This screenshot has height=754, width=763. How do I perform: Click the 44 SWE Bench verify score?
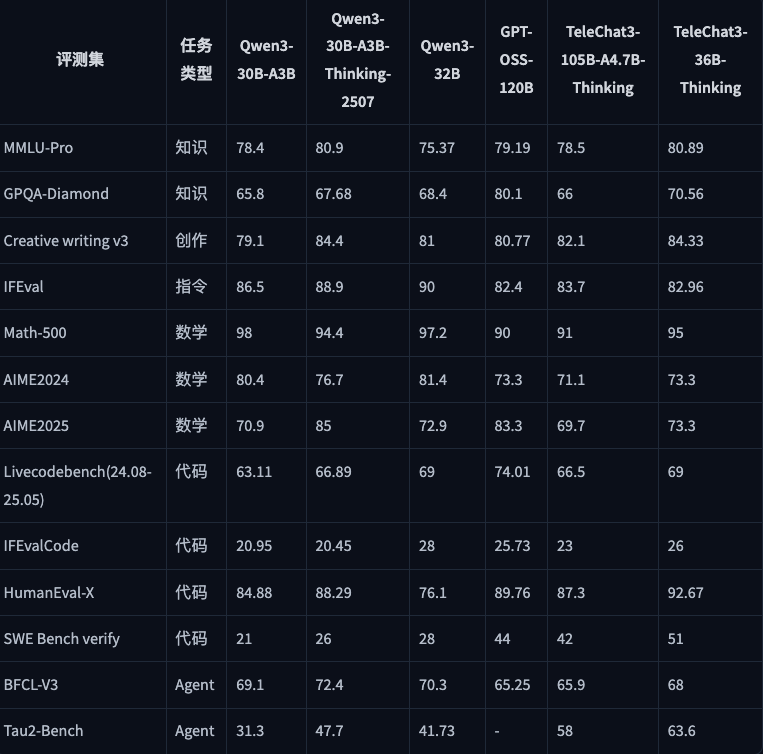pyautogui.click(x=503, y=639)
